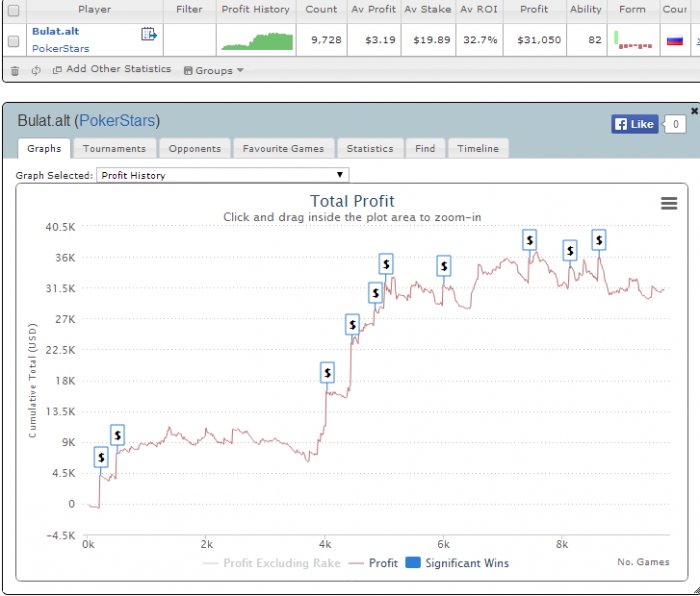Sort by Av Stake column header
The image size is (700, 596).
click(428, 9)
